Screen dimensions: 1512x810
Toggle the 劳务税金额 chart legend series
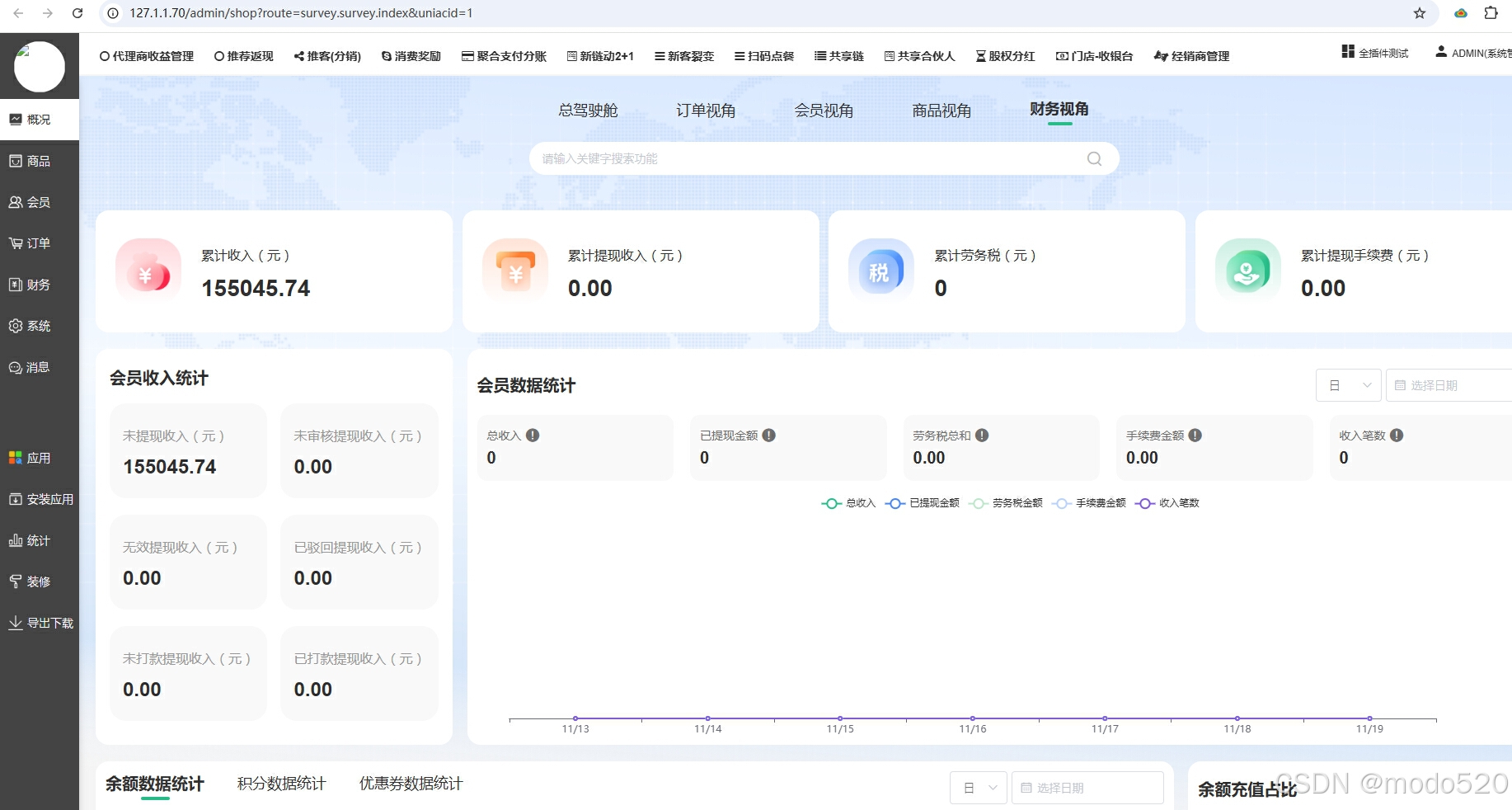pyautogui.click(x=1006, y=503)
